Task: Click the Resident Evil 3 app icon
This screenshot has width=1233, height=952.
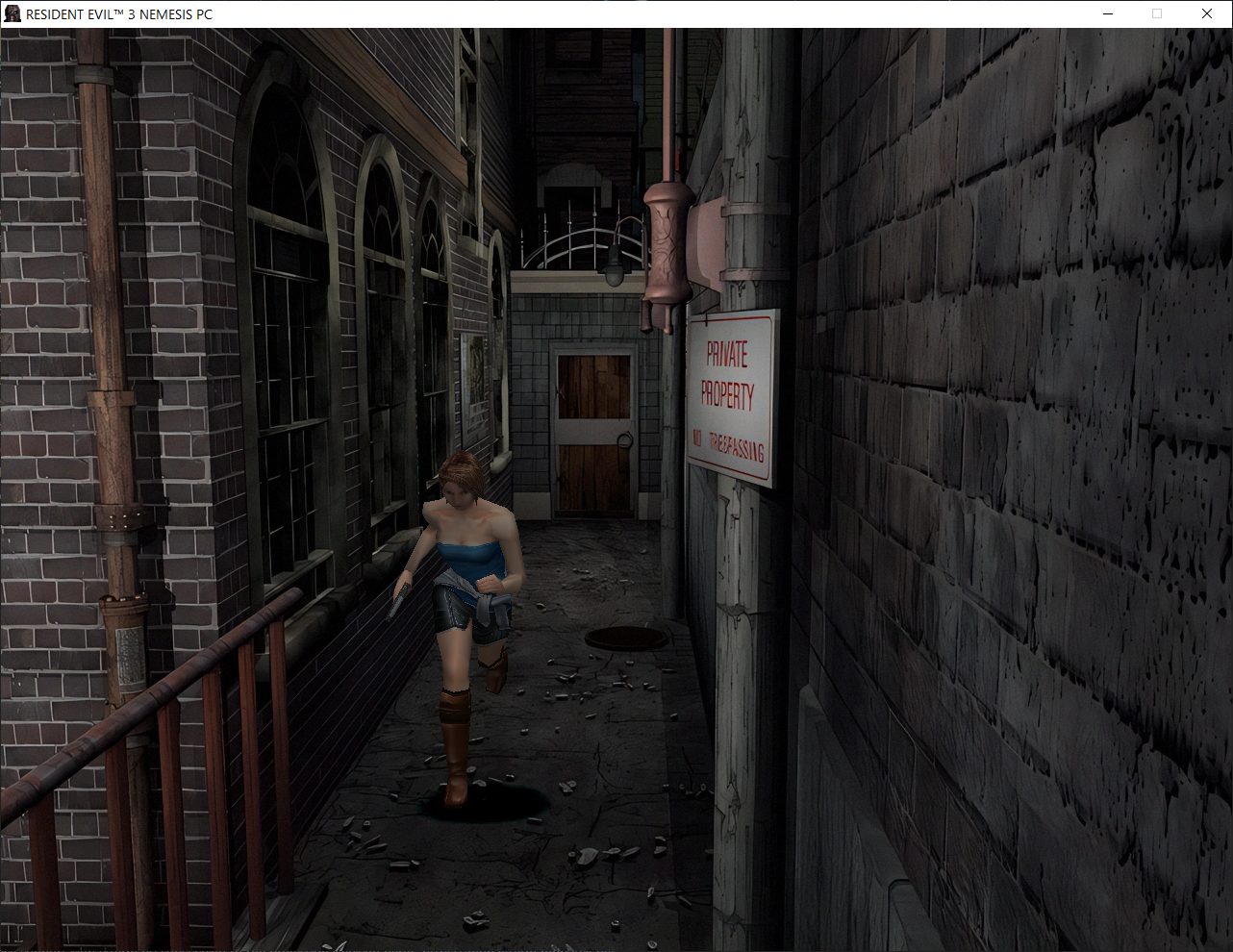Action: pyautogui.click(x=13, y=13)
